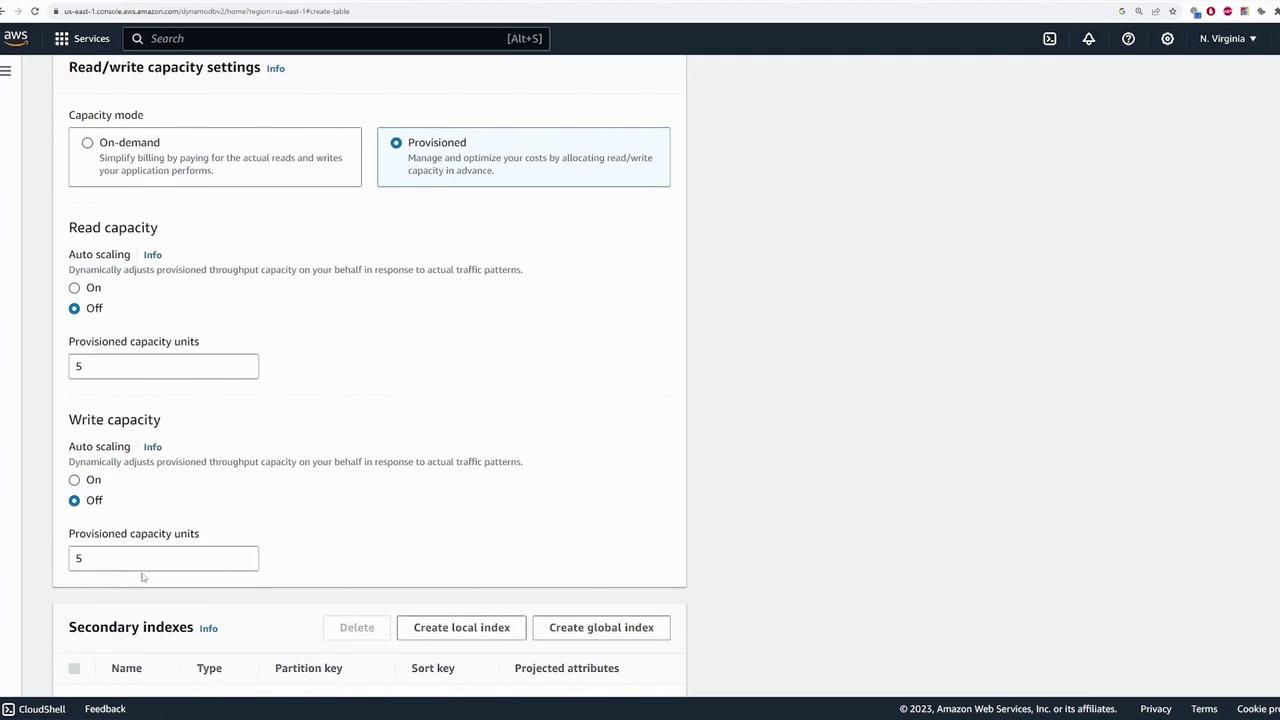The image size is (1280, 720).
Task: Click Create global index button
Action: pyautogui.click(x=601, y=628)
